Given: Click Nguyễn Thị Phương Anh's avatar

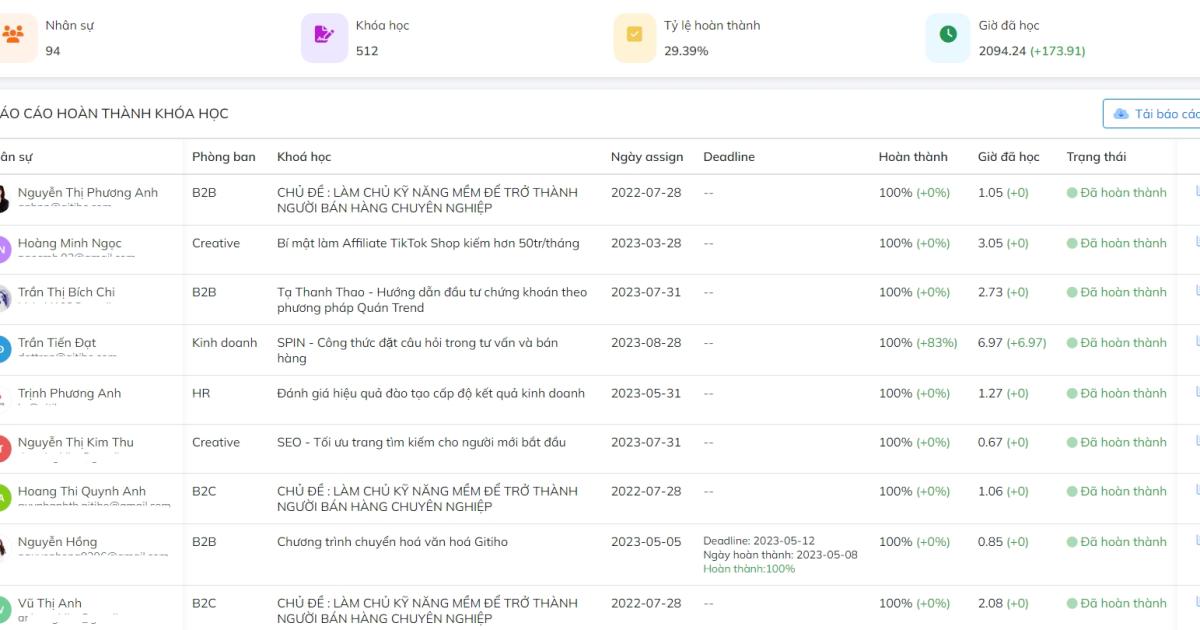Looking at the screenshot, I should (4, 199).
